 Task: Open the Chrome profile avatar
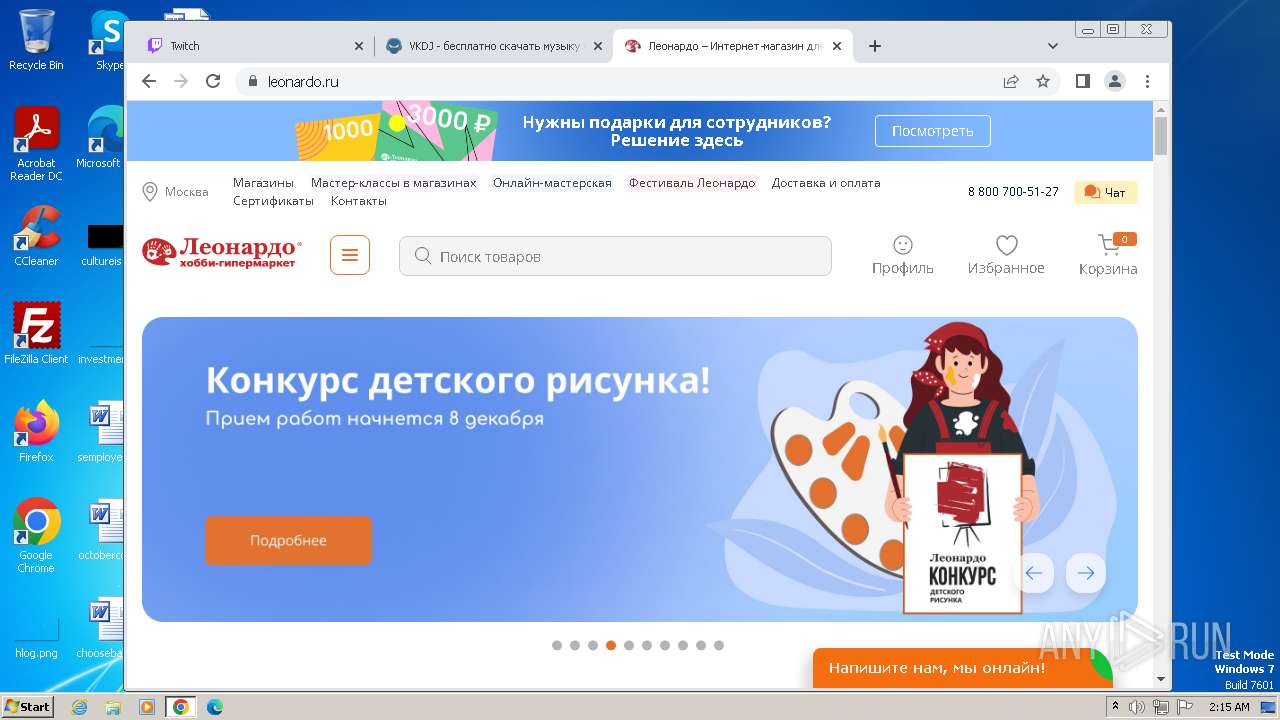tap(1115, 81)
